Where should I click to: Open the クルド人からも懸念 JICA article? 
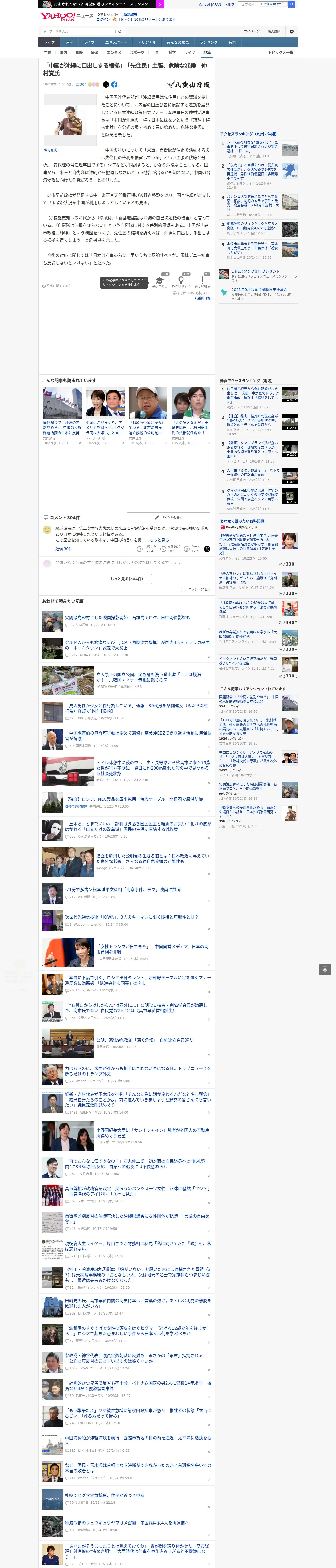coord(137,645)
